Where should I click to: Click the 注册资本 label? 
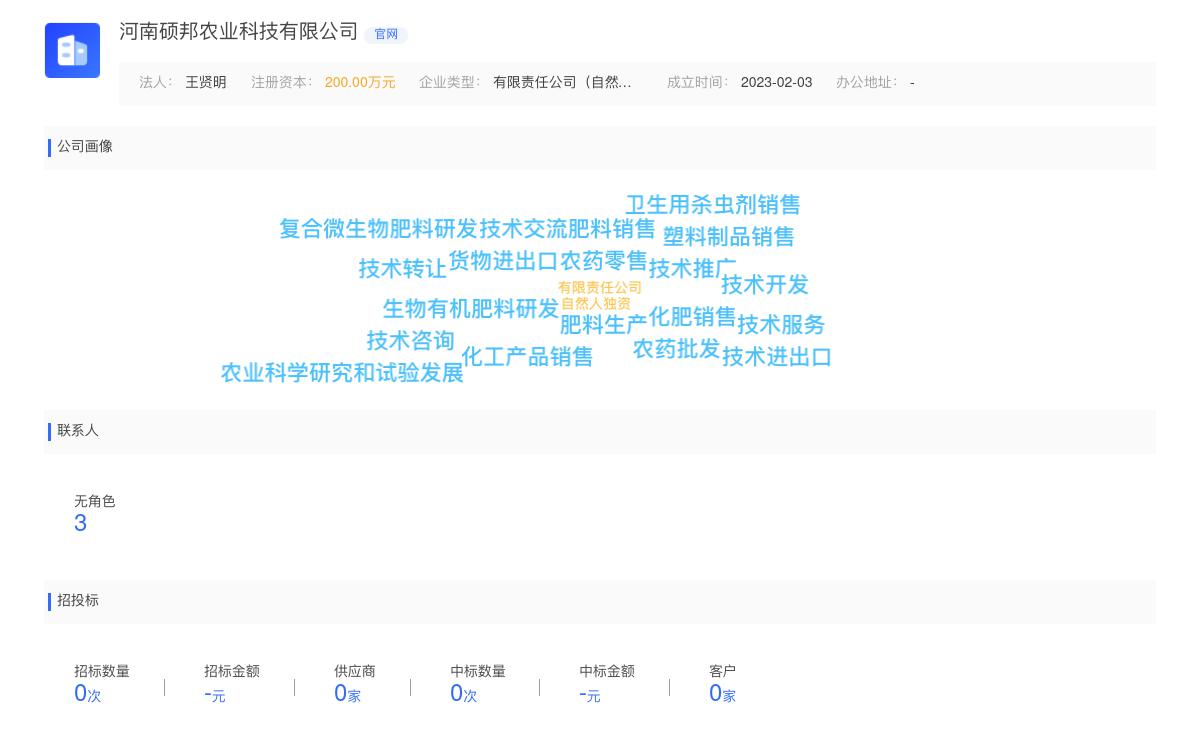tap(282, 83)
